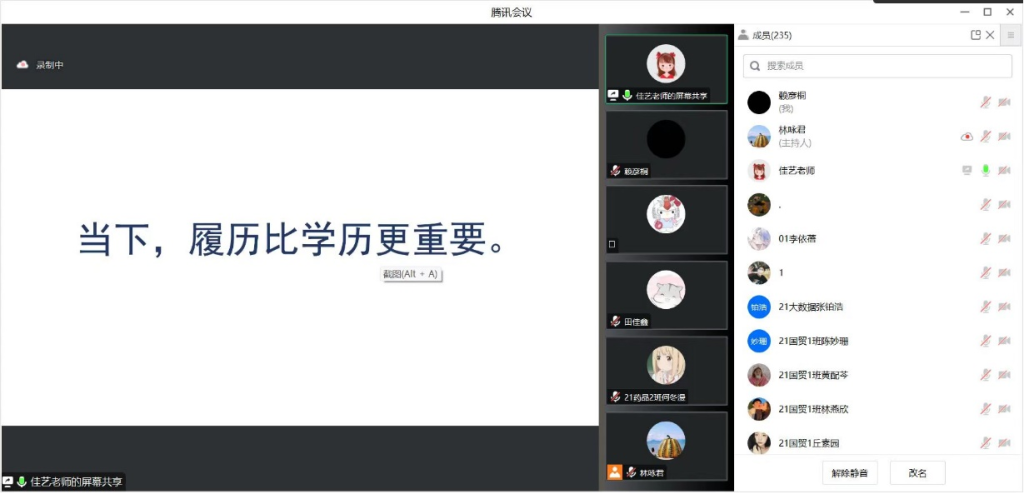Pop out the members panel window
The width and height of the screenshot is (1024, 494).
(x=976, y=35)
